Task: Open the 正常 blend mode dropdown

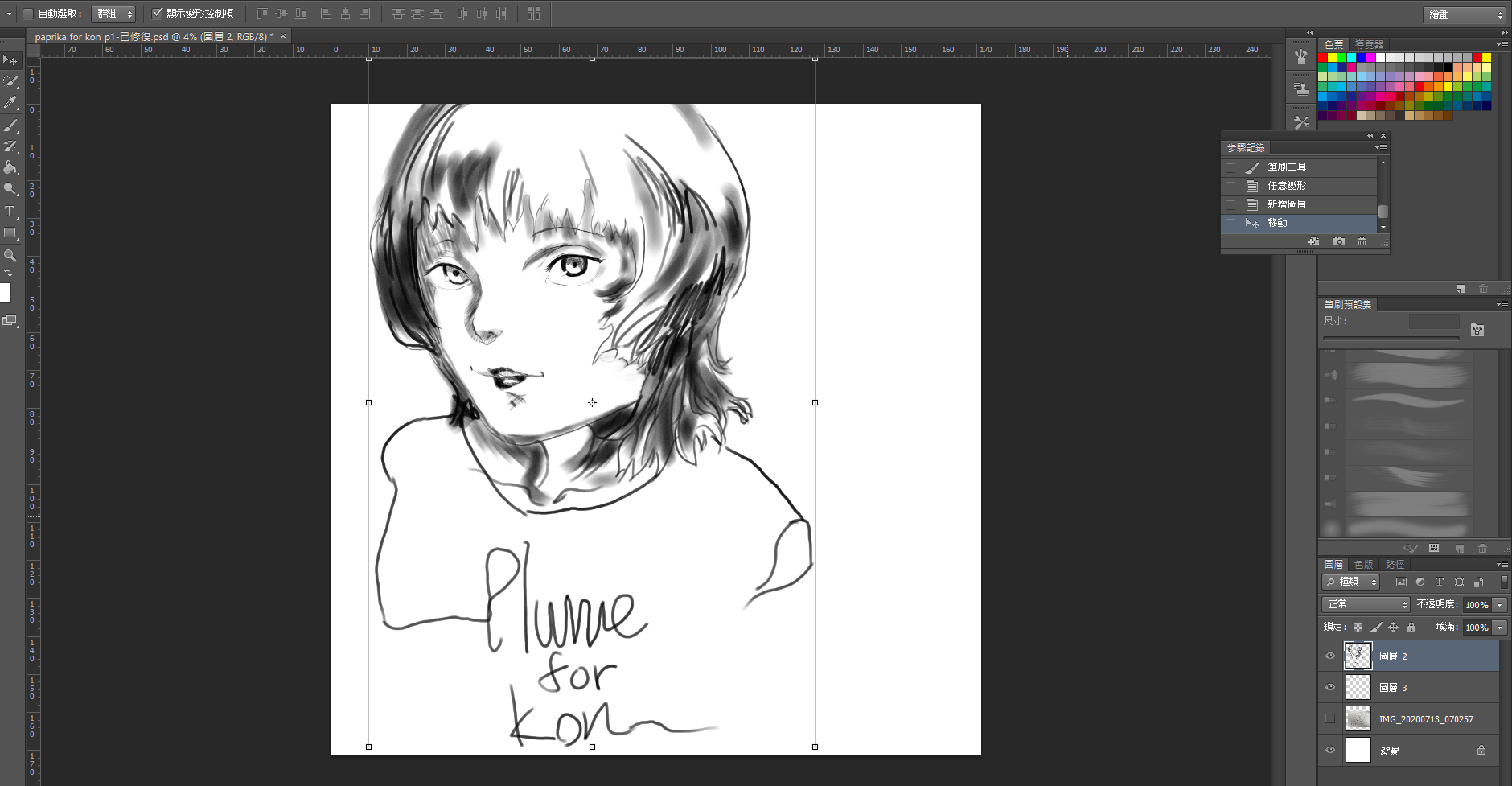Action: [1366, 604]
